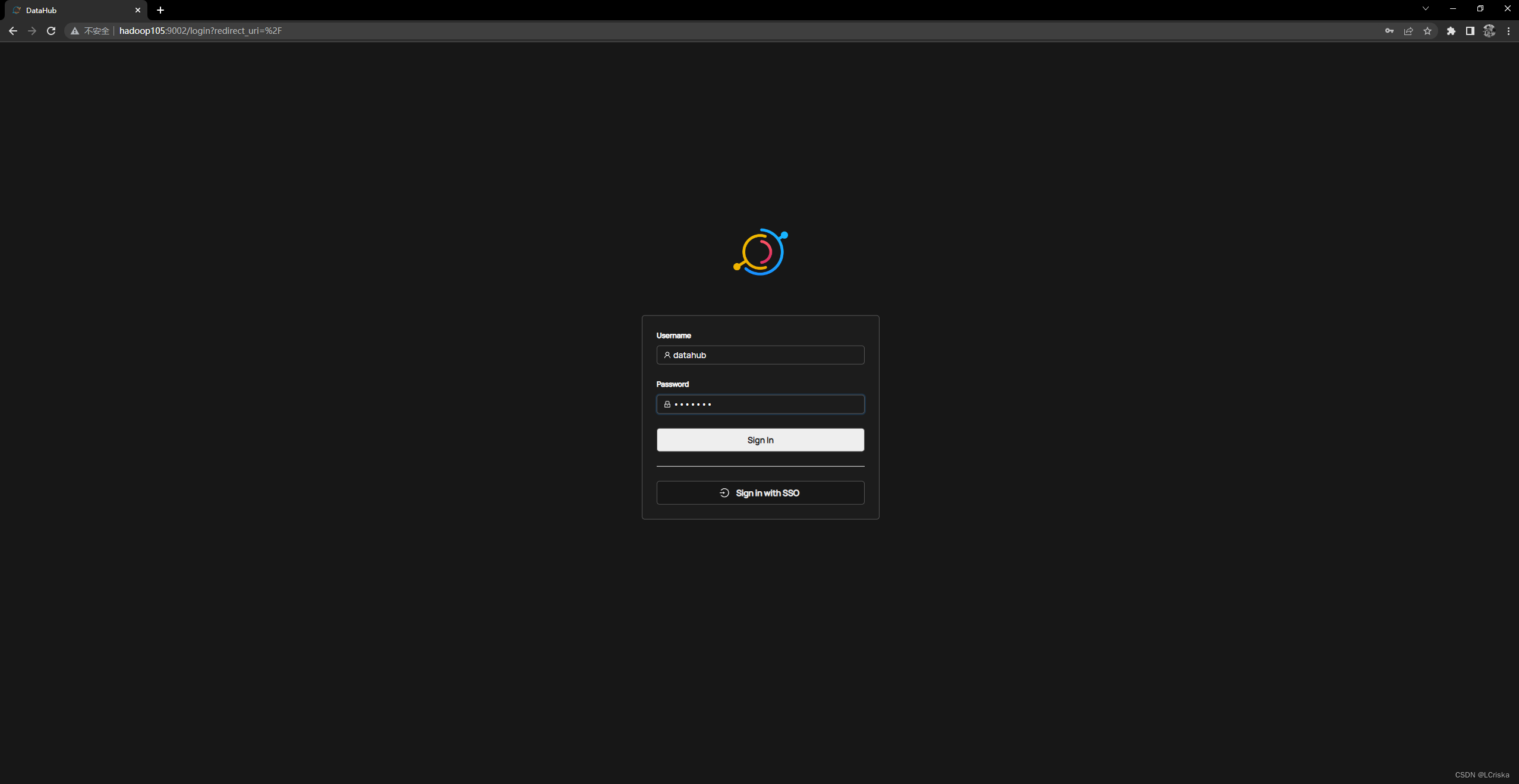This screenshot has width=1519, height=784.
Task: Open a new browser tab
Action: click(160, 10)
